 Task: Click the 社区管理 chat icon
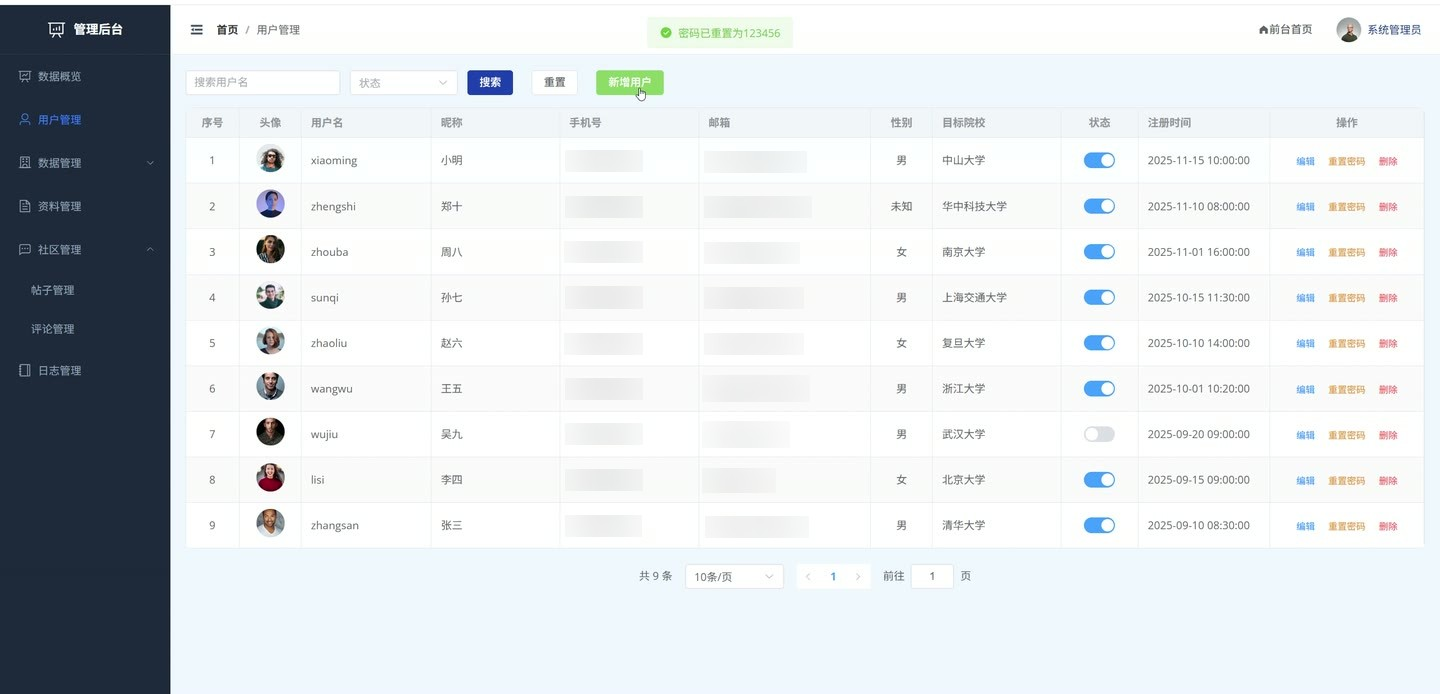point(25,249)
